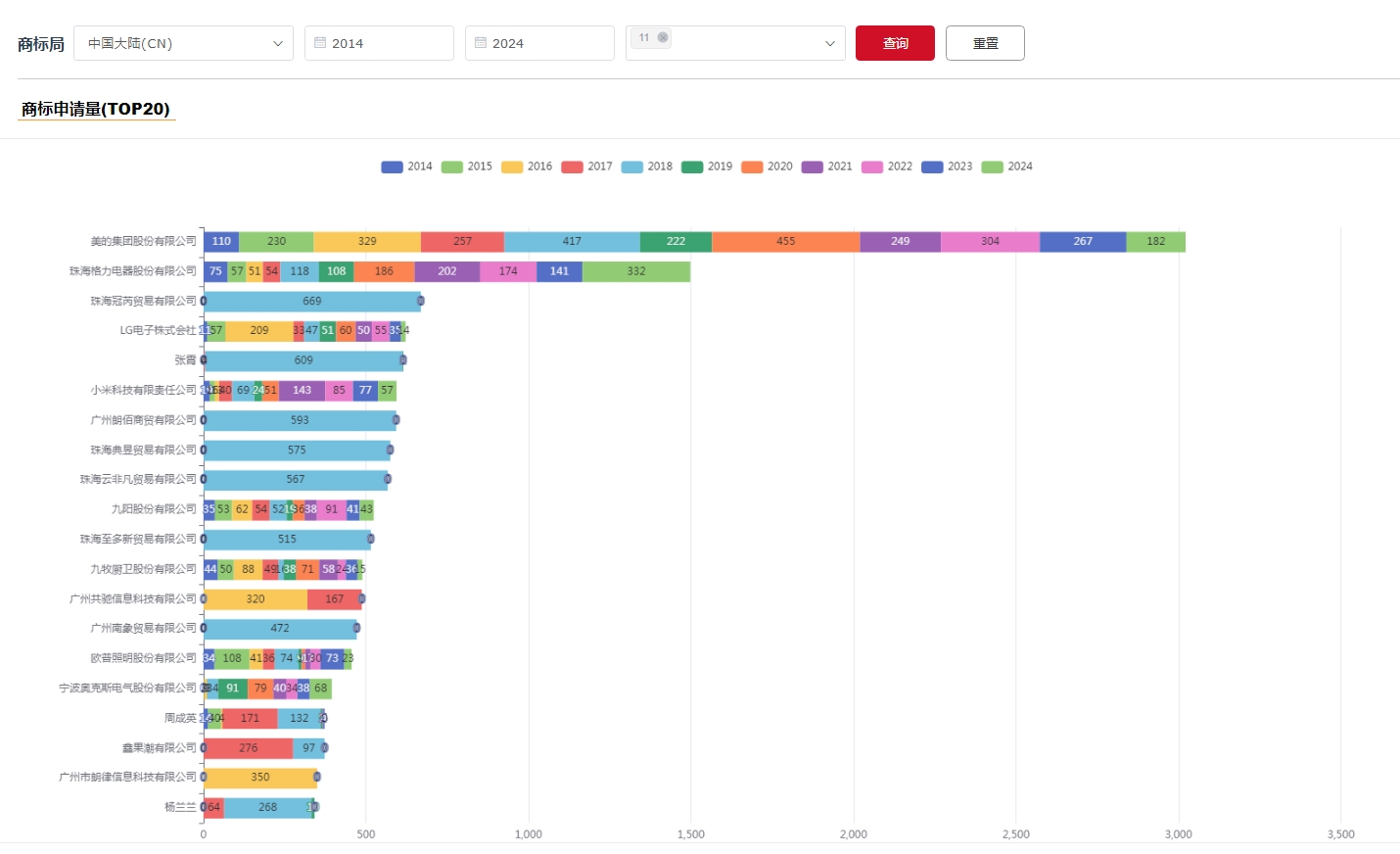The width and height of the screenshot is (1400, 854).
Task: Remove the '11' tag with its x icon
Action: tap(663, 38)
